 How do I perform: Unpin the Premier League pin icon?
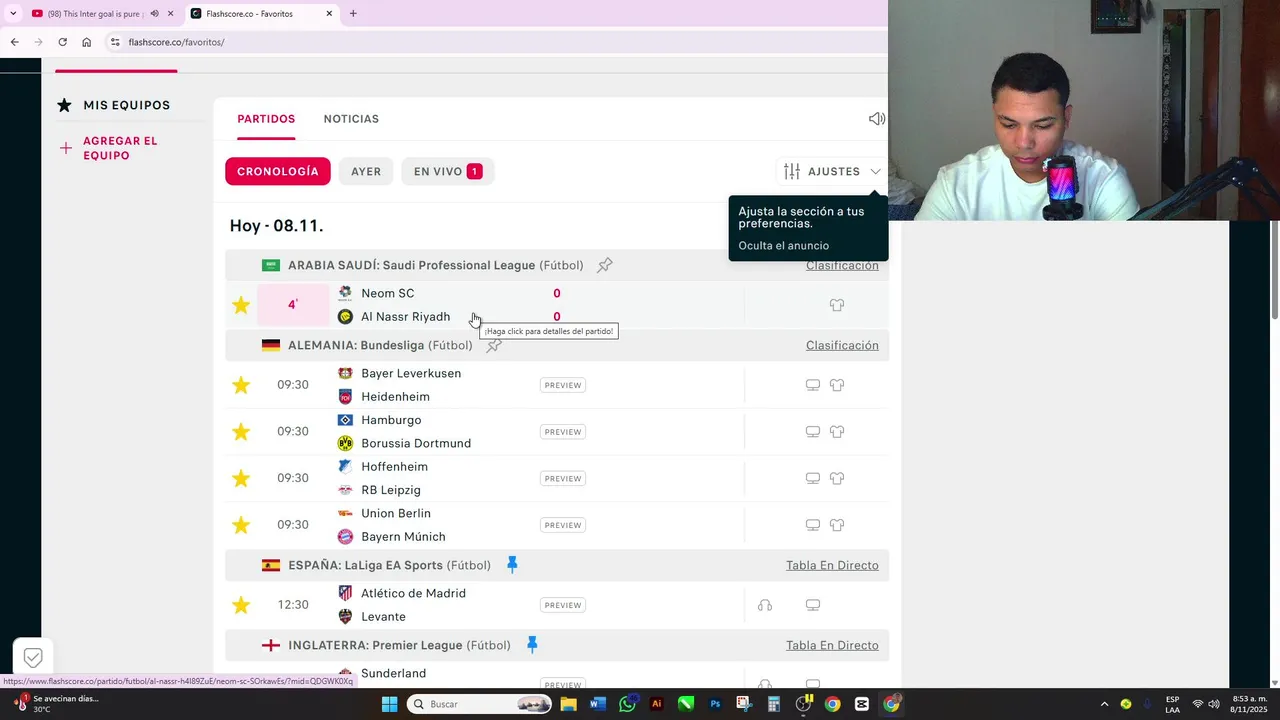532,645
